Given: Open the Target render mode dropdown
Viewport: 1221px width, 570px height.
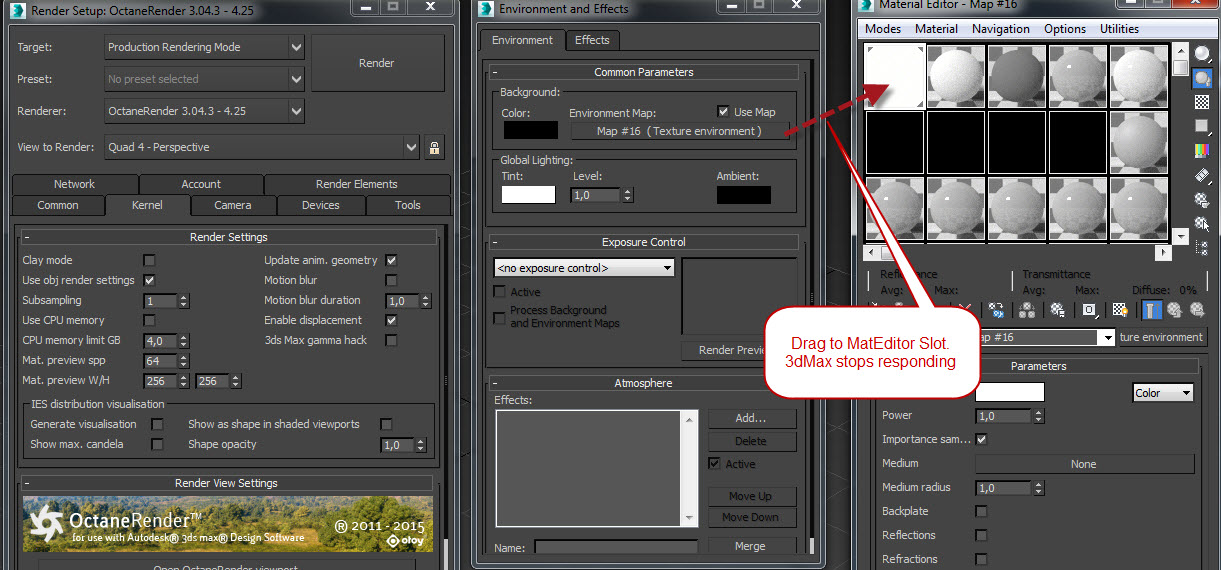Looking at the screenshot, I should (204, 47).
